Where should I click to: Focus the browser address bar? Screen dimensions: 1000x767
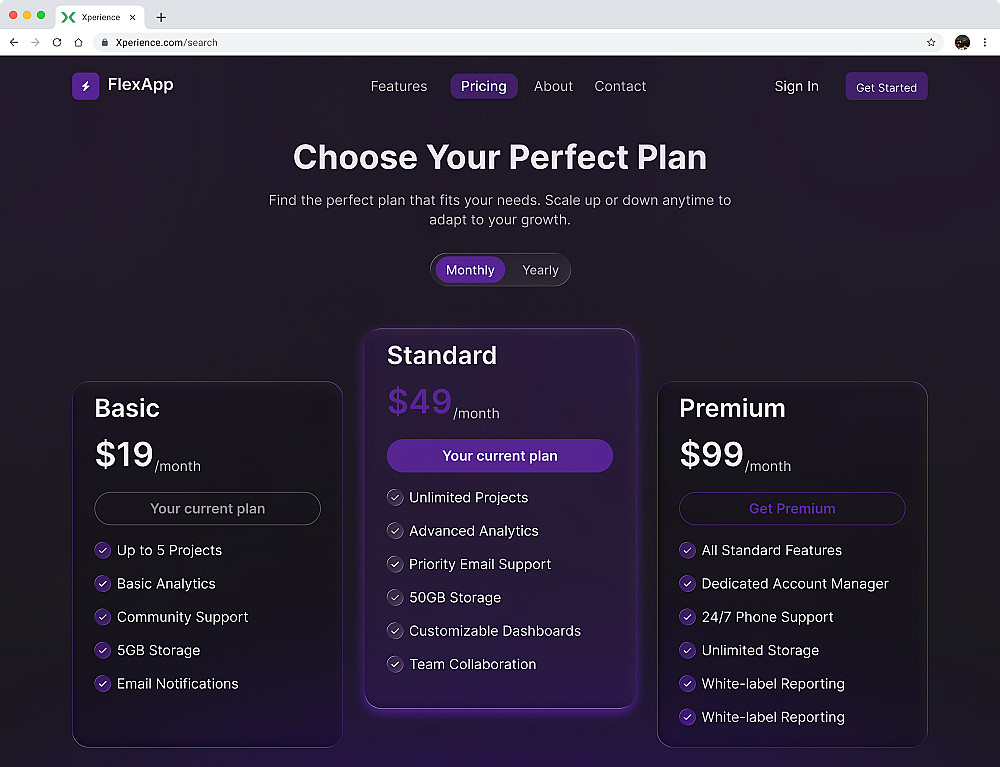(x=500, y=43)
